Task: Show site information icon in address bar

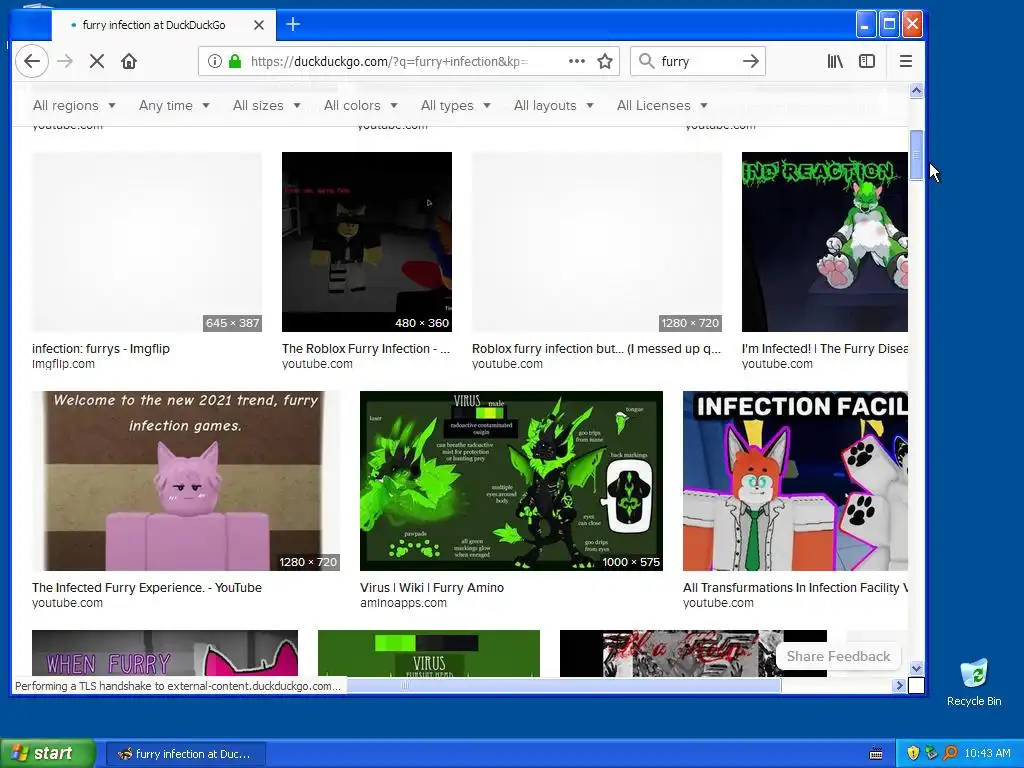Action: (x=214, y=61)
